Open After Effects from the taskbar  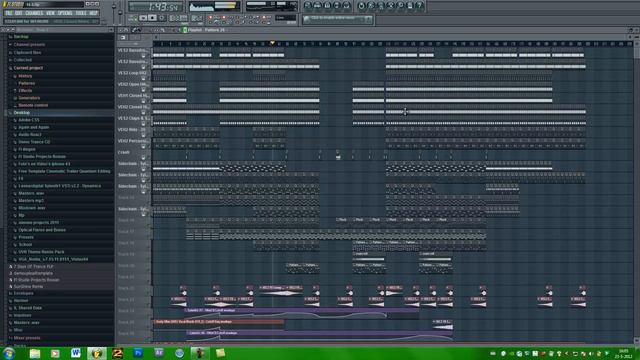(159, 353)
